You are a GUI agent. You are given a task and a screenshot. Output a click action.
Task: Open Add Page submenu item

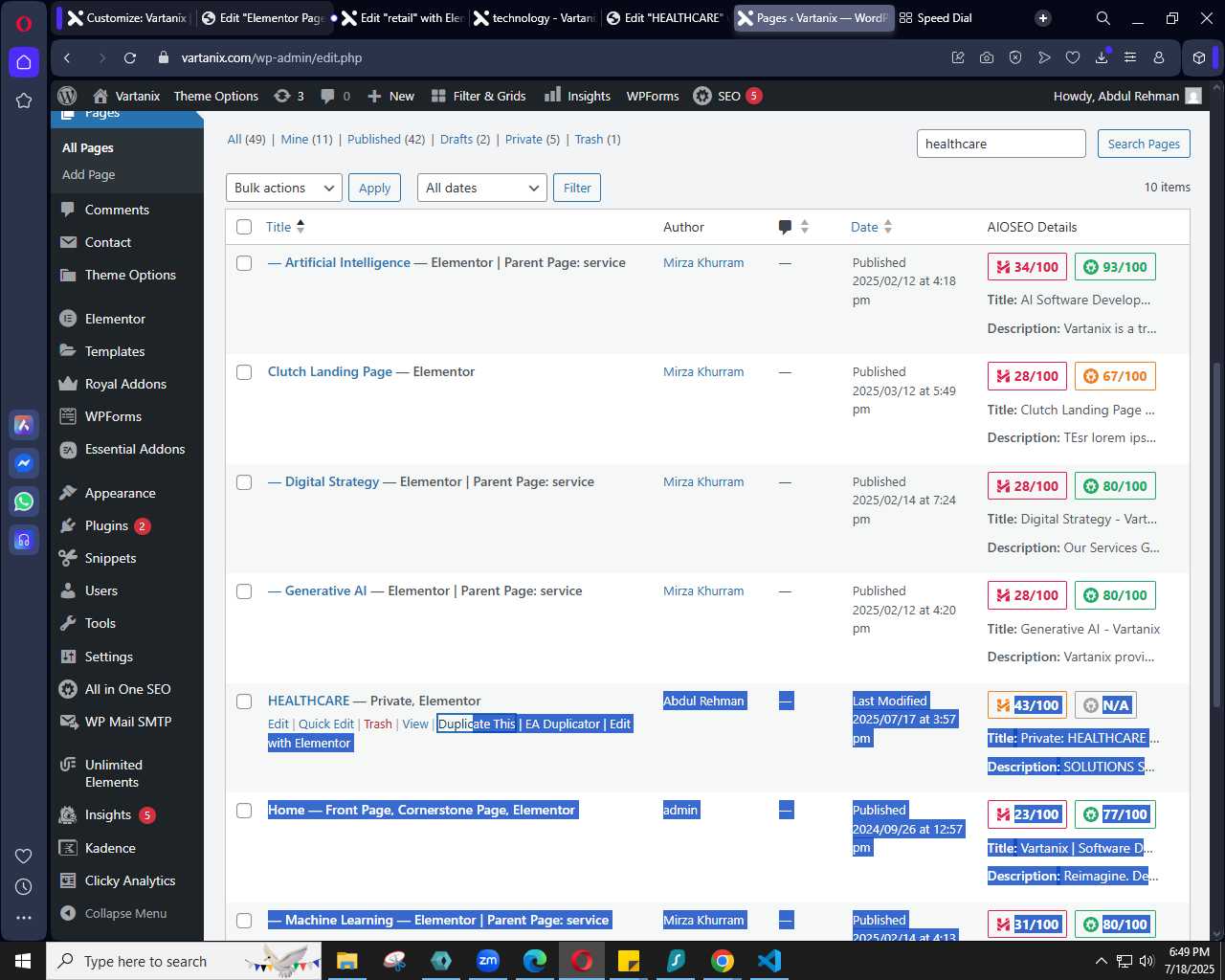tap(88, 174)
